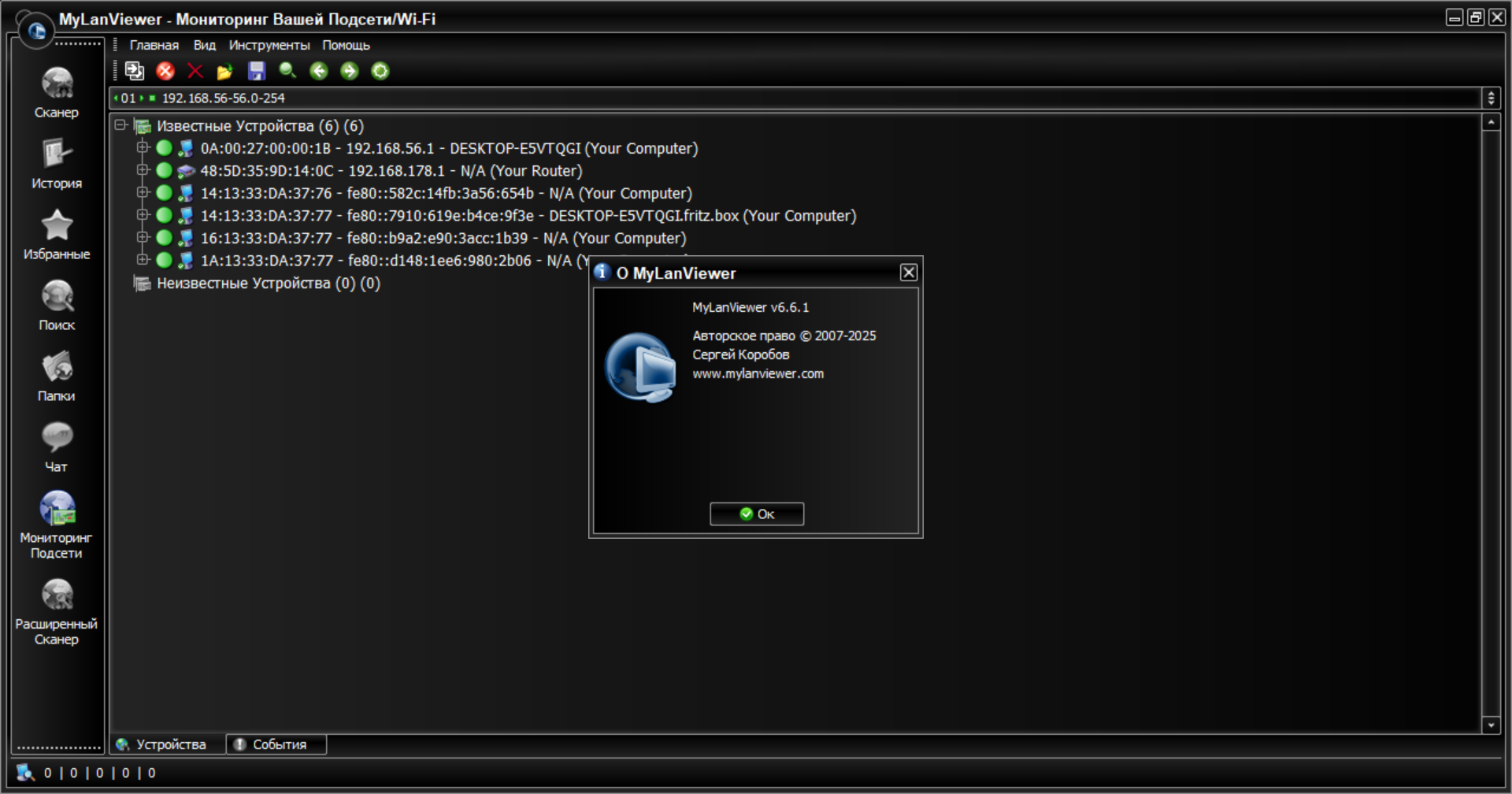Click the status bar computers icon

[x=25, y=773]
